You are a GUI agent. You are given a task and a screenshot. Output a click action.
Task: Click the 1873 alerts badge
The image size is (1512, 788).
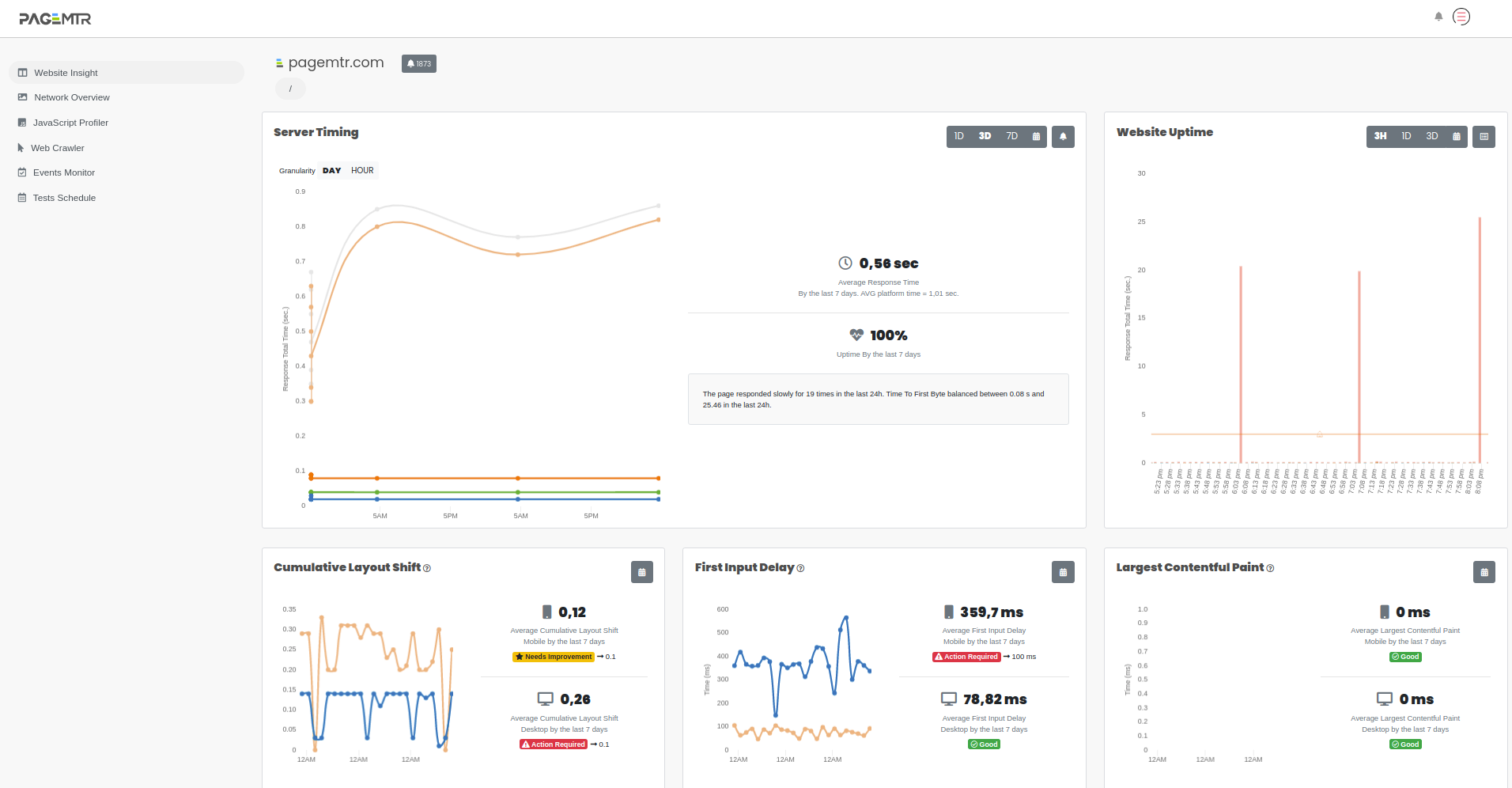419,63
